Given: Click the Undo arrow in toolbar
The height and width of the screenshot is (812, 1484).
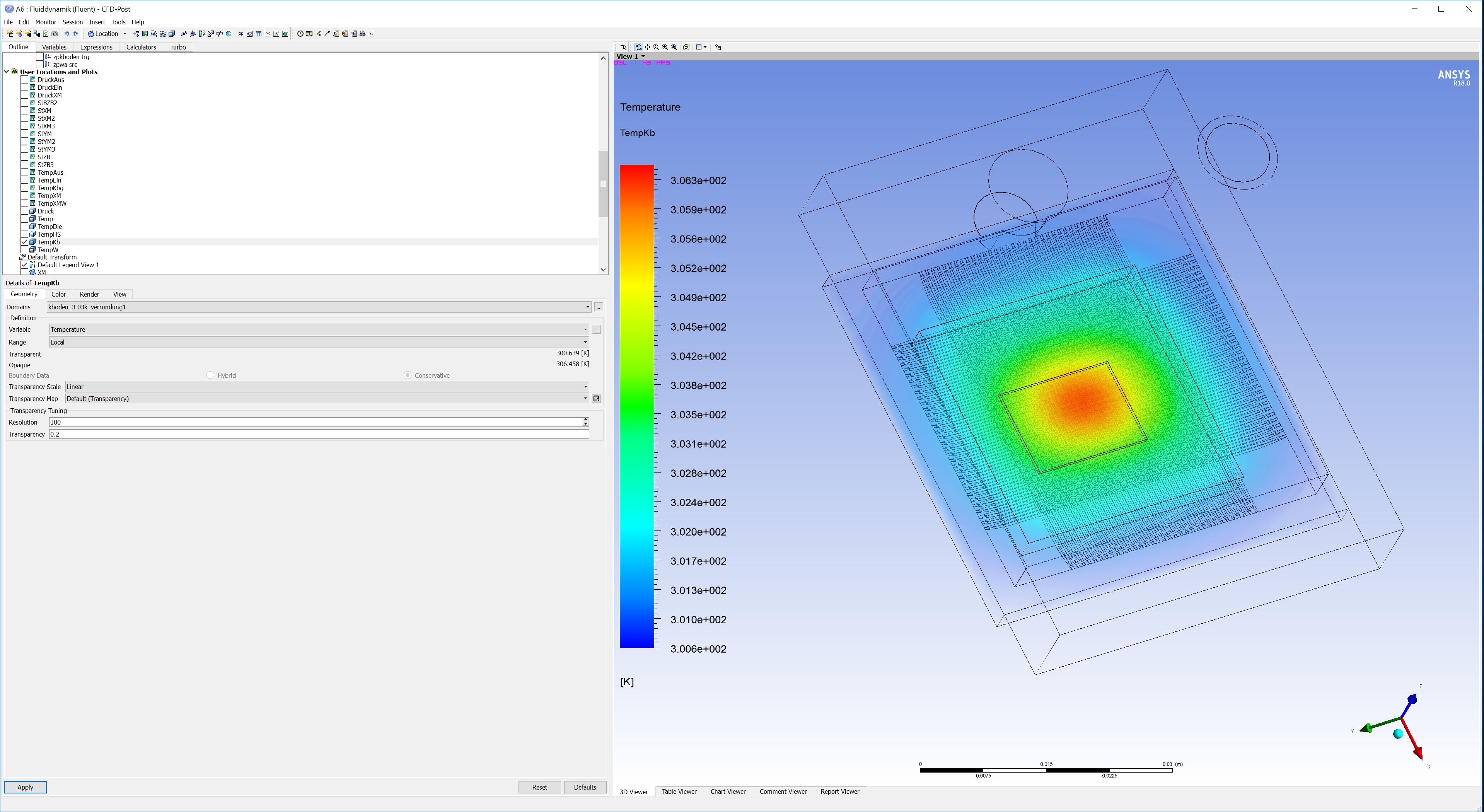Looking at the screenshot, I should 67,34.
